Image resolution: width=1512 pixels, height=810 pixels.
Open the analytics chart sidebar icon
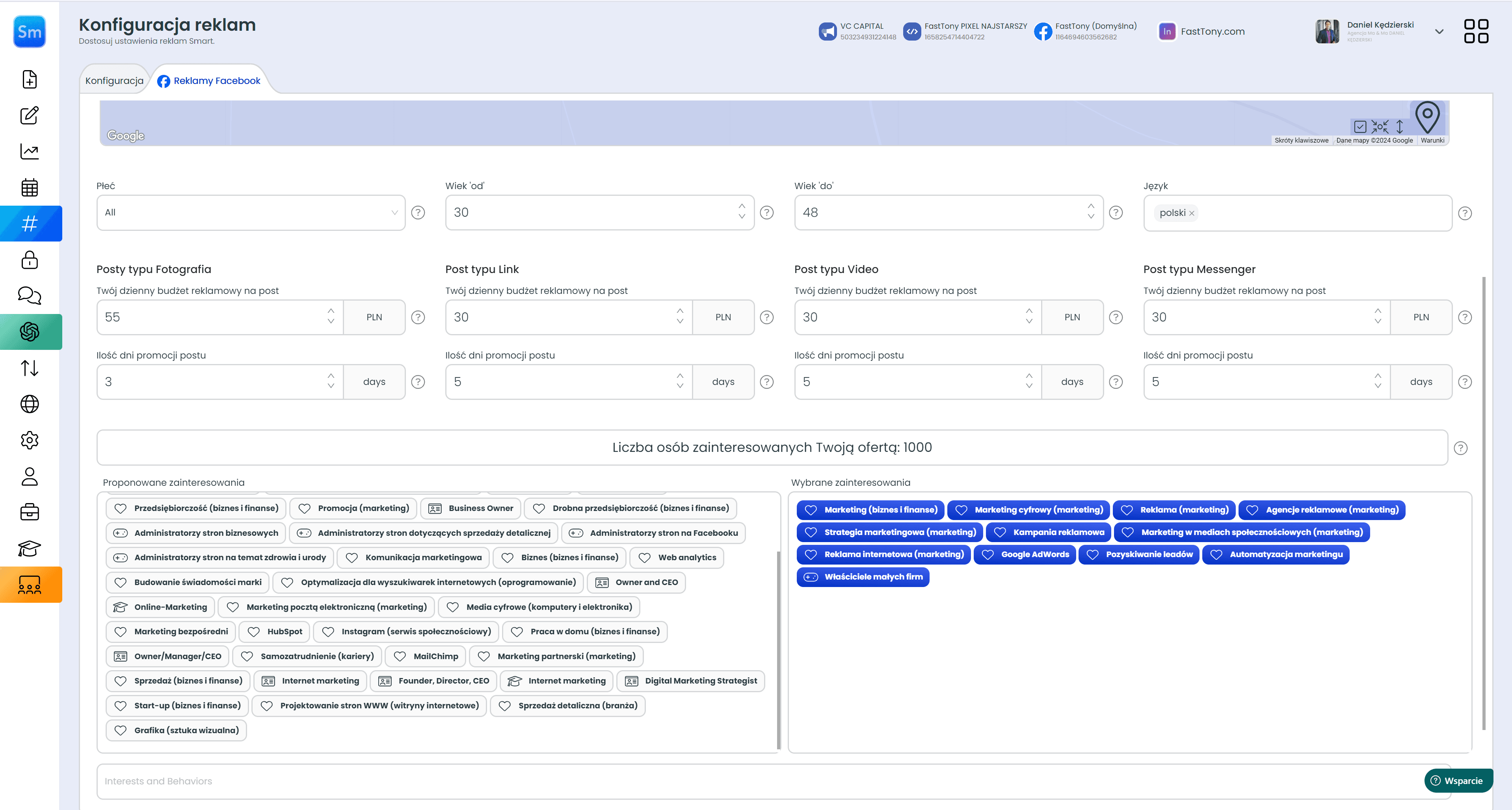tap(30, 151)
